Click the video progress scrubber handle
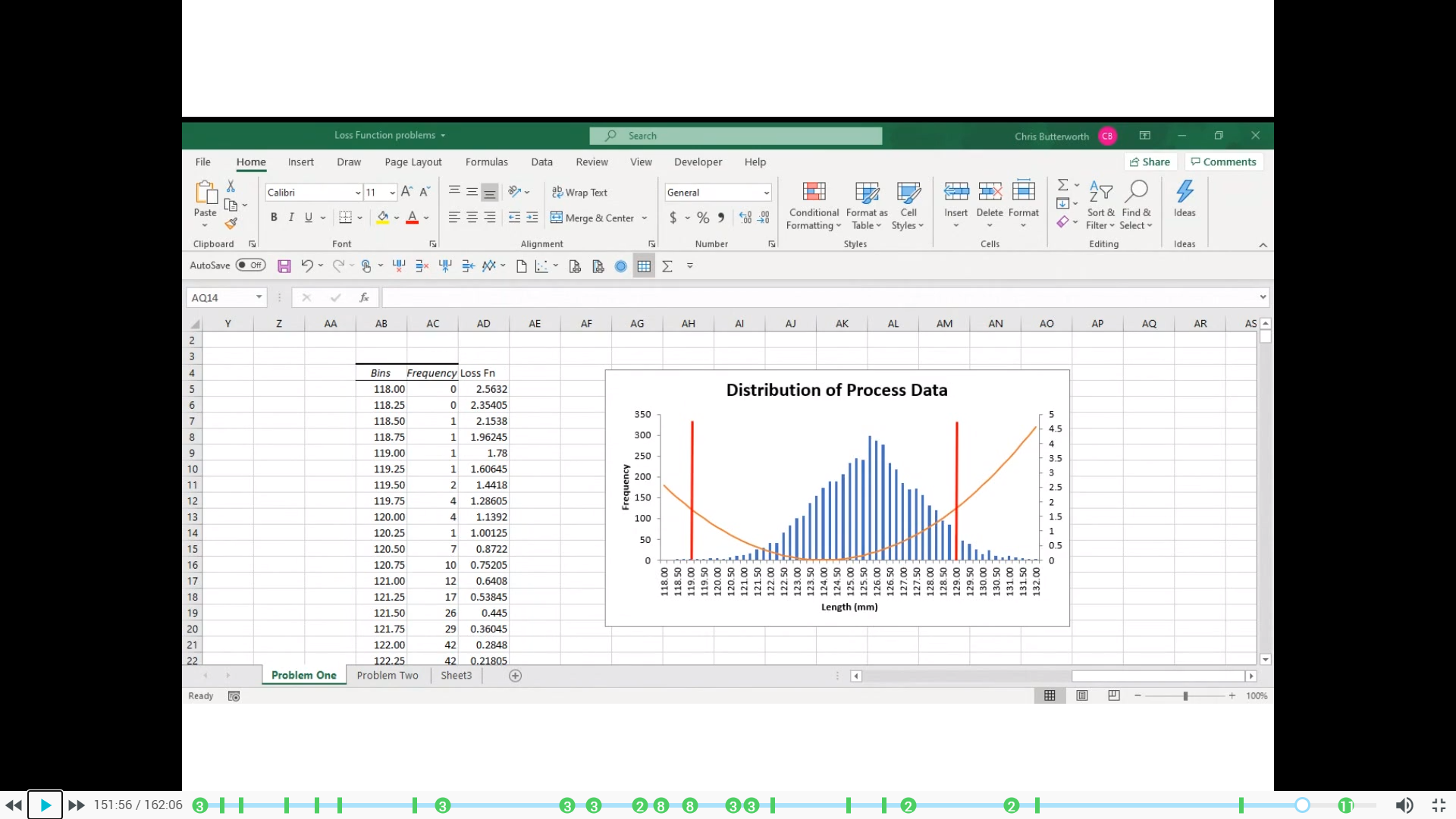Image resolution: width=1456 pixels, height=819 pixels. (x=1302, y=805)
